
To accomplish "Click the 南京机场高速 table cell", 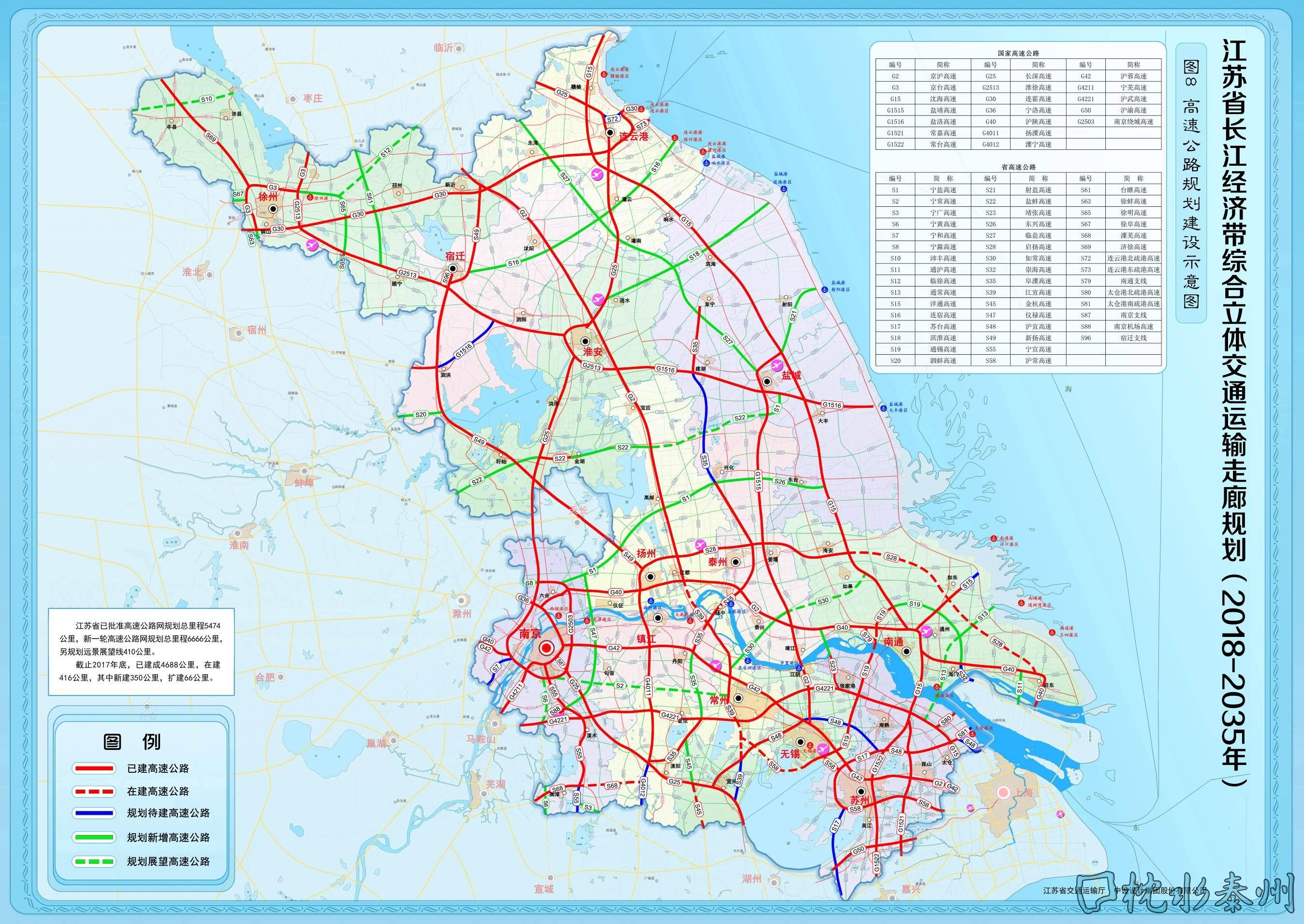I will pyautogui.click(x=1133, y=327).
